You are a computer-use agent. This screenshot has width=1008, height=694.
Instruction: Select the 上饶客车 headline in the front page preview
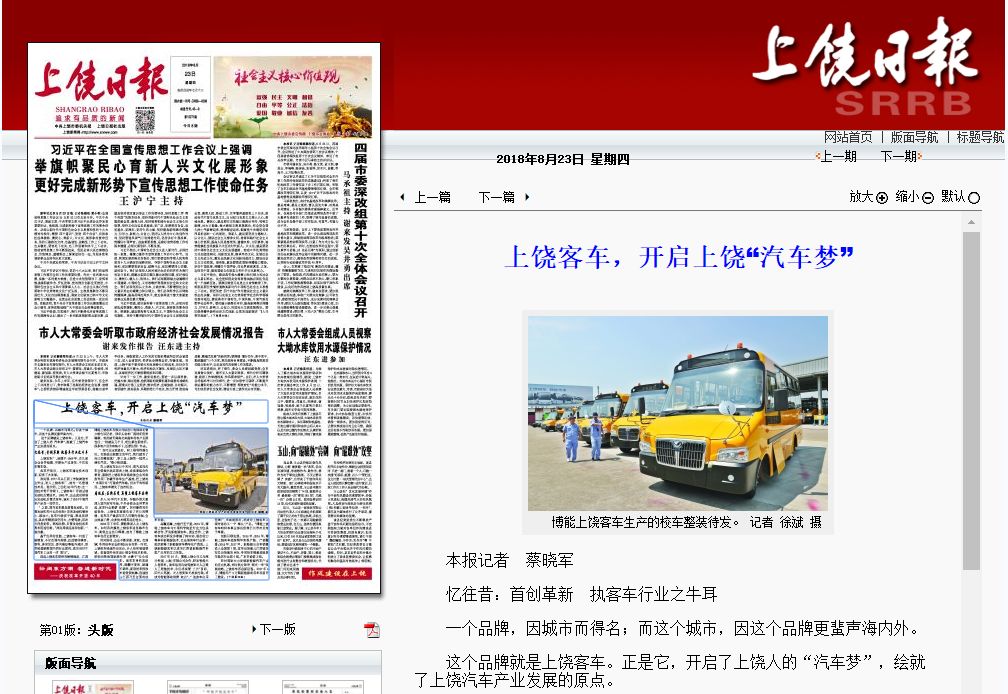(x=151, y=408)
